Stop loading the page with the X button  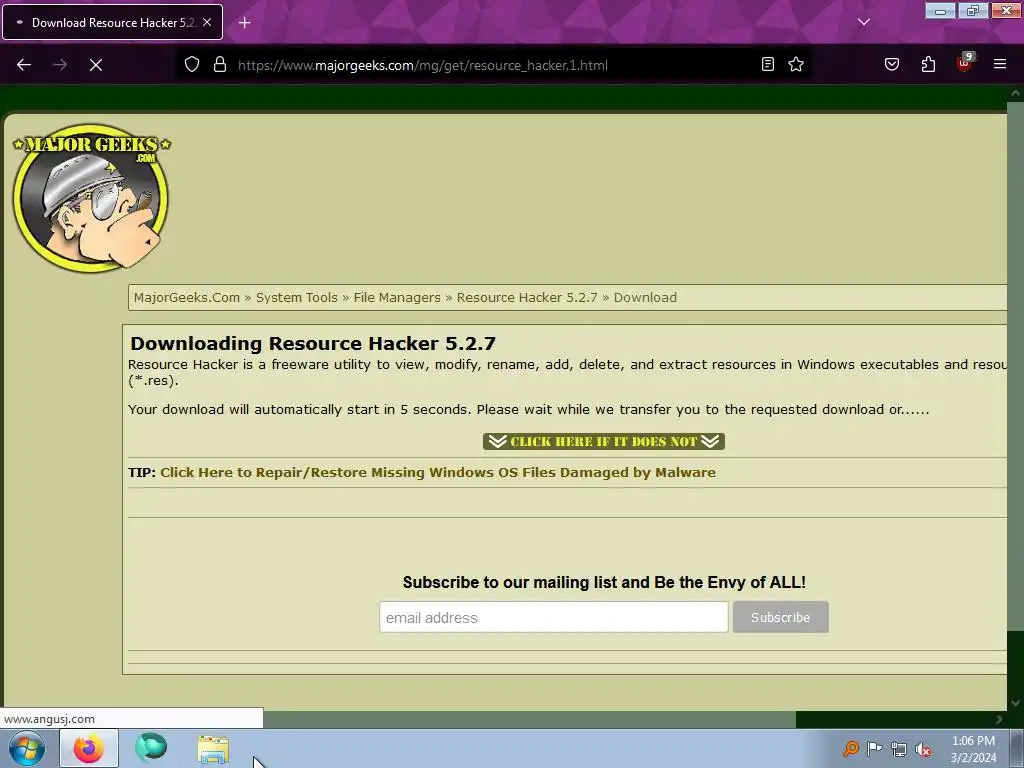point(95,65)
